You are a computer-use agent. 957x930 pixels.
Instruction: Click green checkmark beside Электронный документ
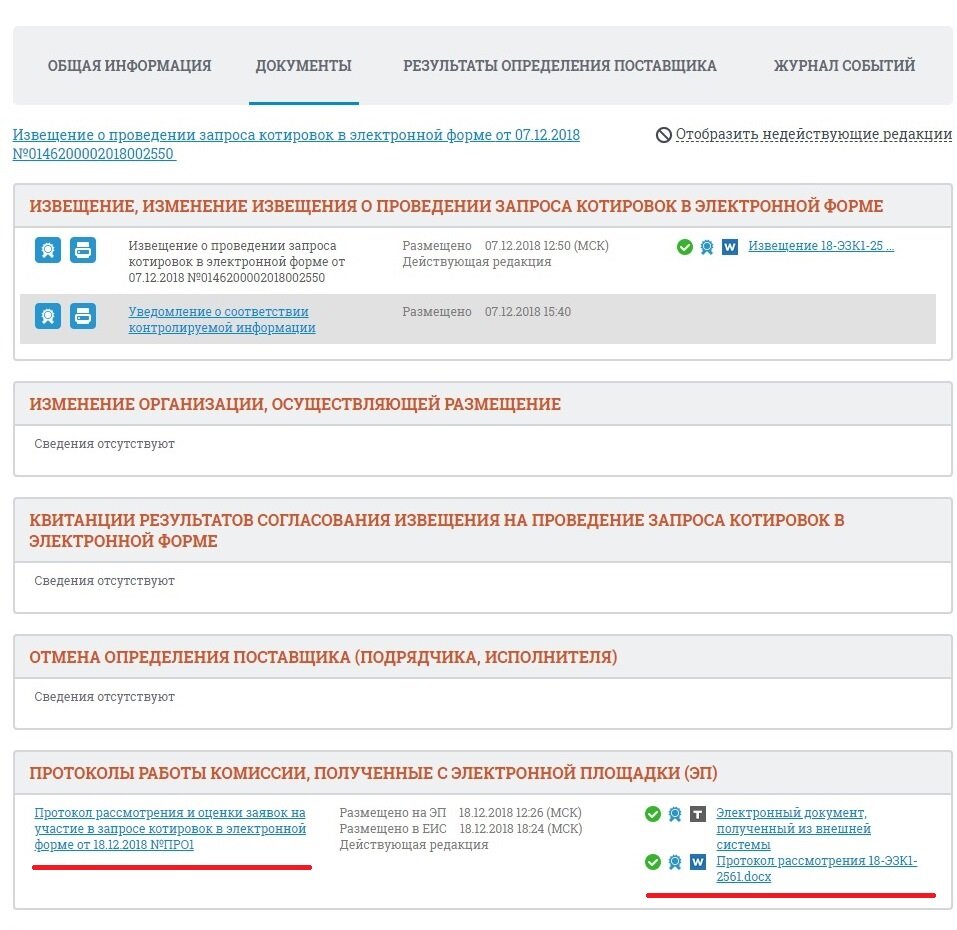(653, 814)
